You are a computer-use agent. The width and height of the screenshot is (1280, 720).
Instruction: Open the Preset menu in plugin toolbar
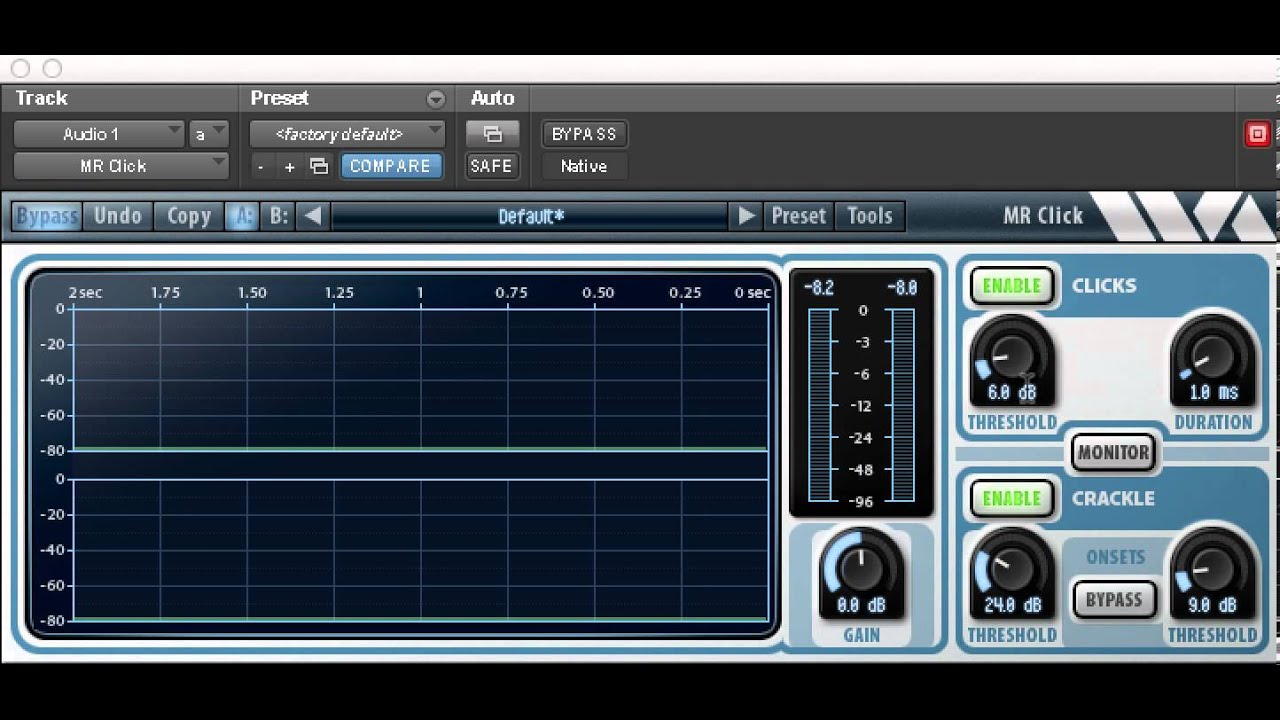[798, 216]
